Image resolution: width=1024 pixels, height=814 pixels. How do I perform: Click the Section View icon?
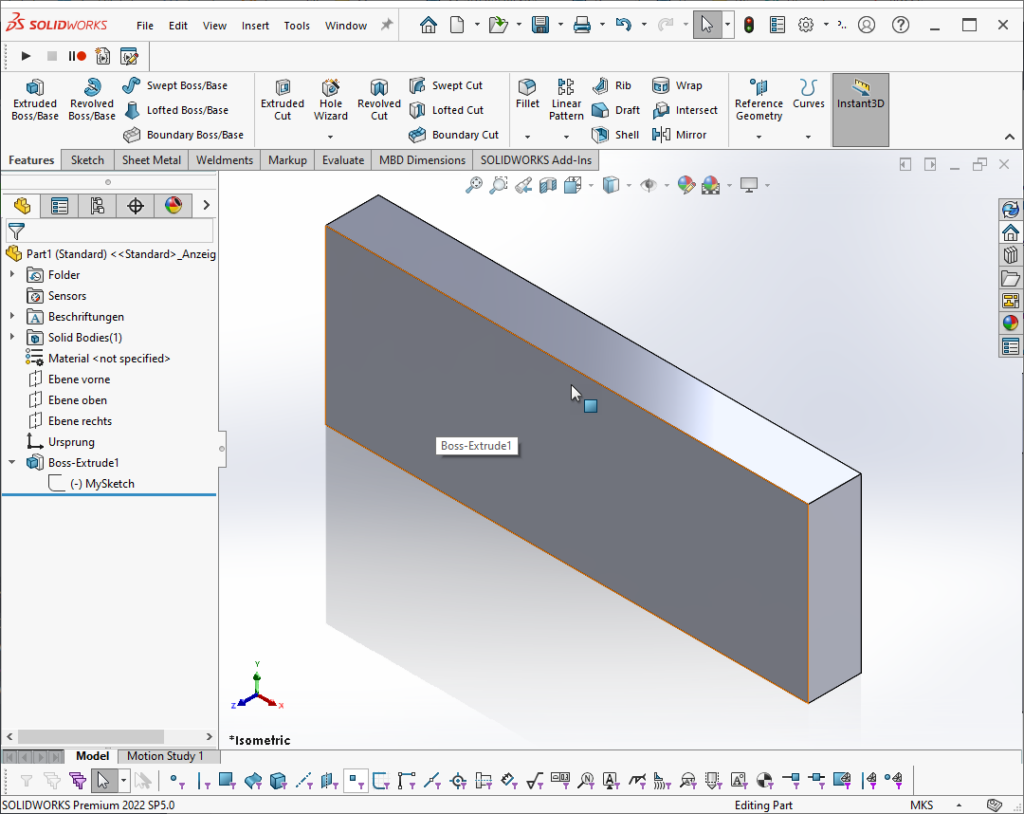click(x=548, y=186)
